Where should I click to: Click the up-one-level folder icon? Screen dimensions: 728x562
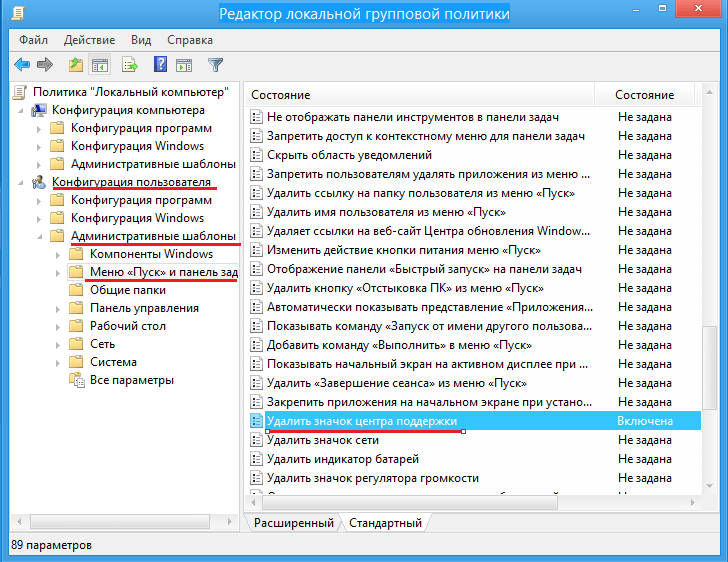pyautogui.click(x=76, y=65)
